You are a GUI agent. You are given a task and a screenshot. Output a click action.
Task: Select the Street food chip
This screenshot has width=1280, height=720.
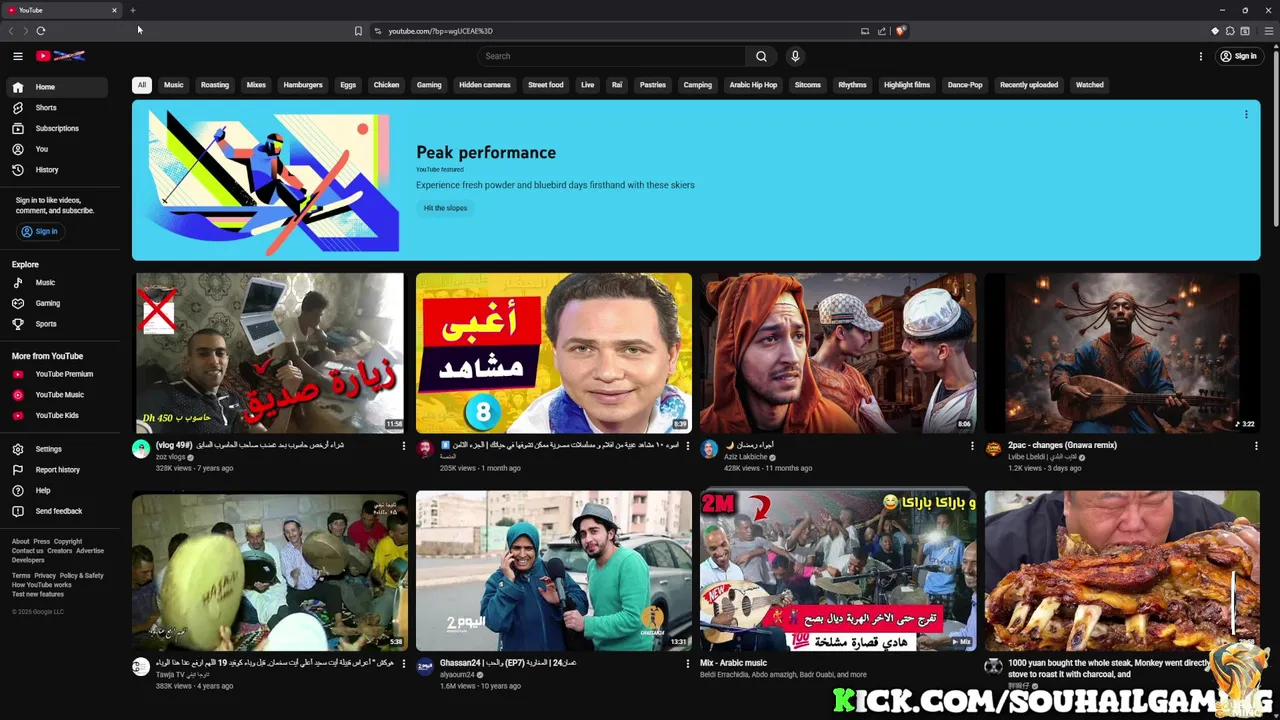tap(546, 85)
